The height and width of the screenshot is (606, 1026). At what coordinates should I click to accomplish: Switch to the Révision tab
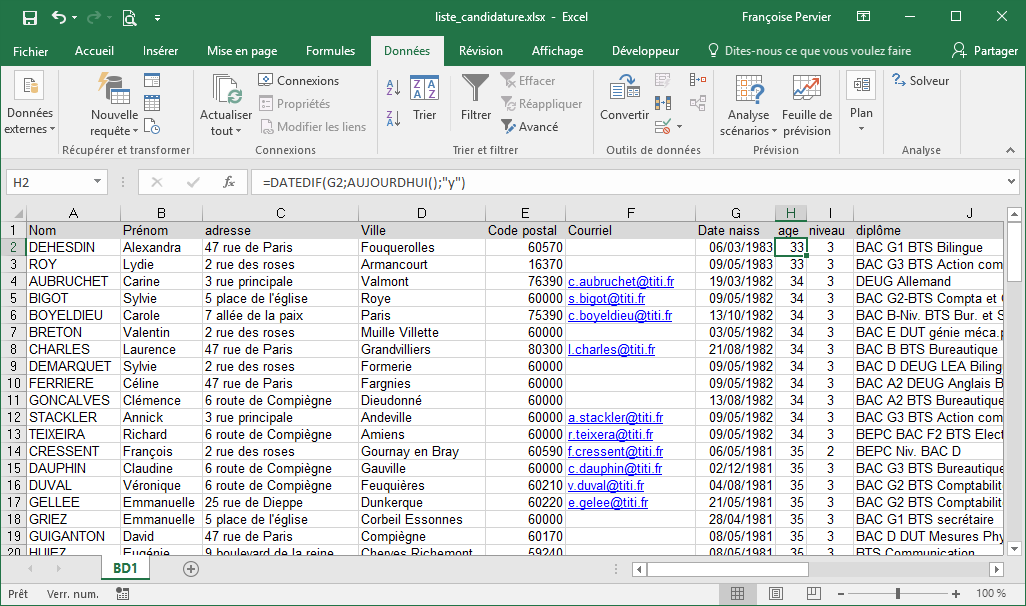[x=481, y=51]
